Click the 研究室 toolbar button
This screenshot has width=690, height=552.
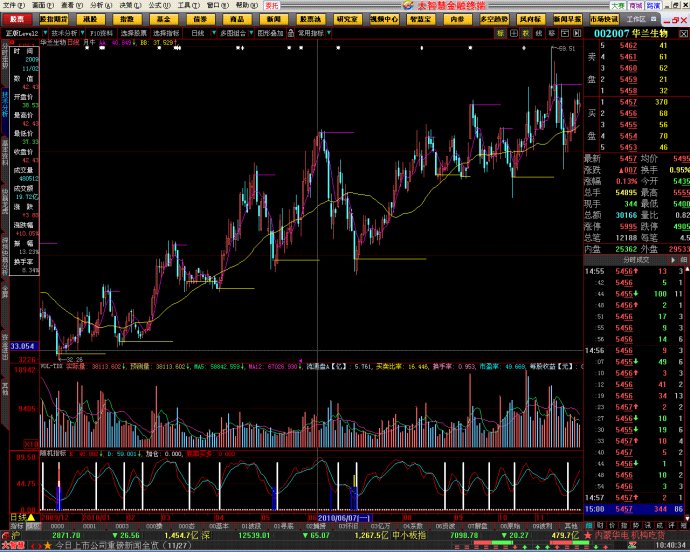tap(347, 19)
